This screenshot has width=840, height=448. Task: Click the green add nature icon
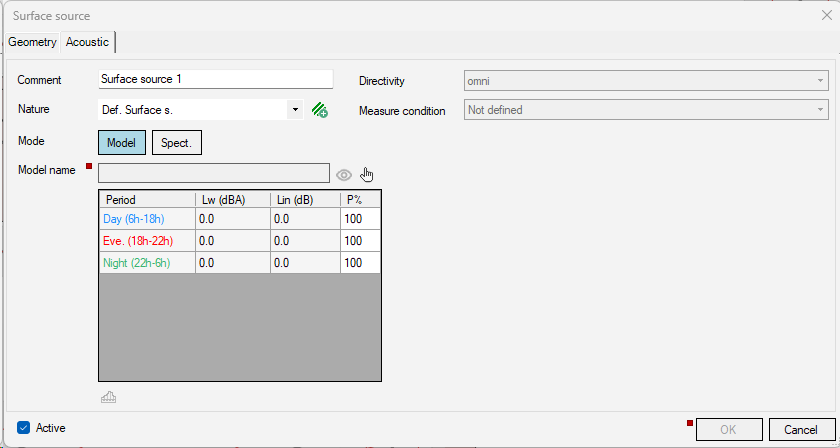click(320, 110)
